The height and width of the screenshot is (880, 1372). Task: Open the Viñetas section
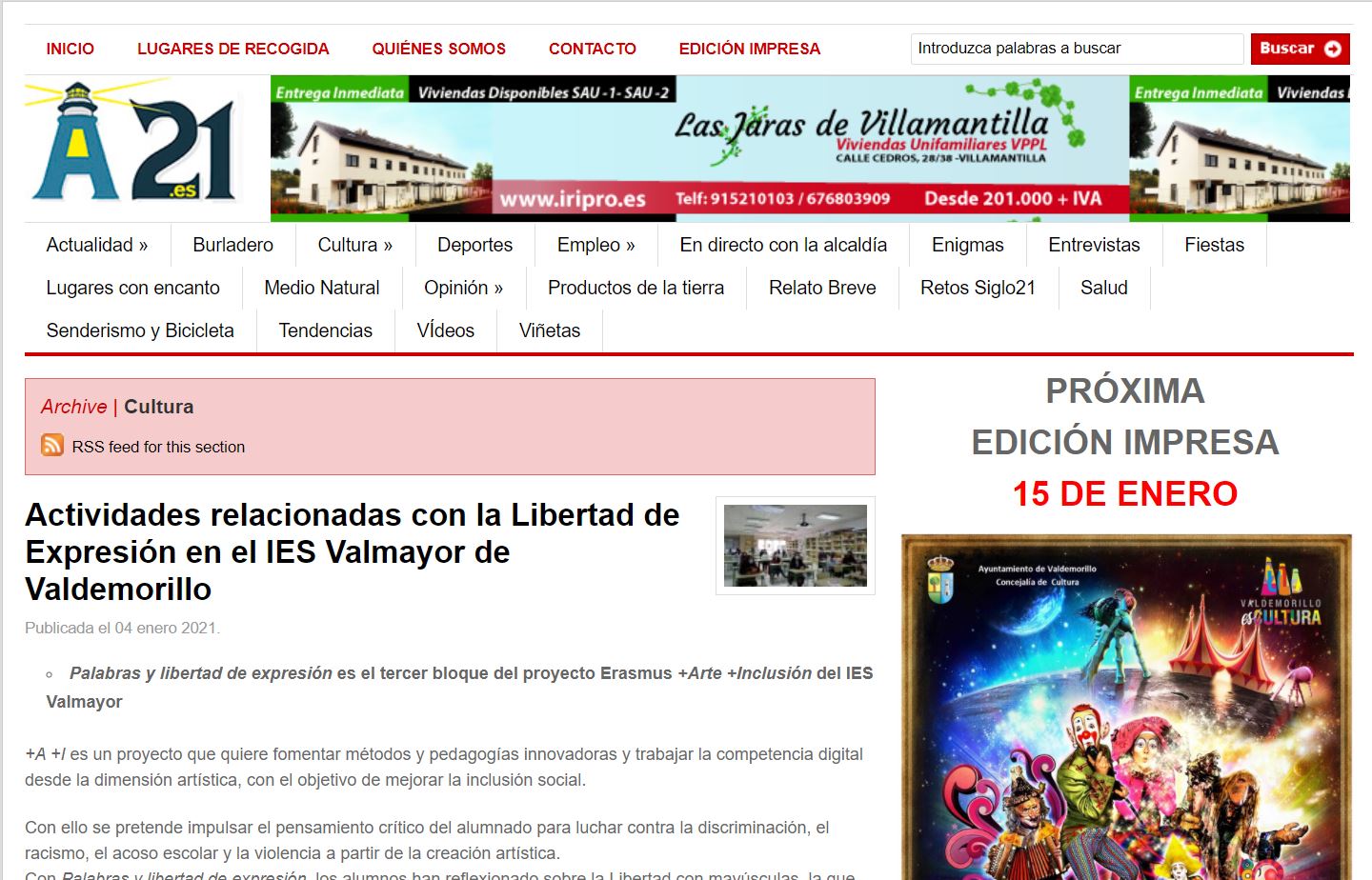(x=549, y=331)
